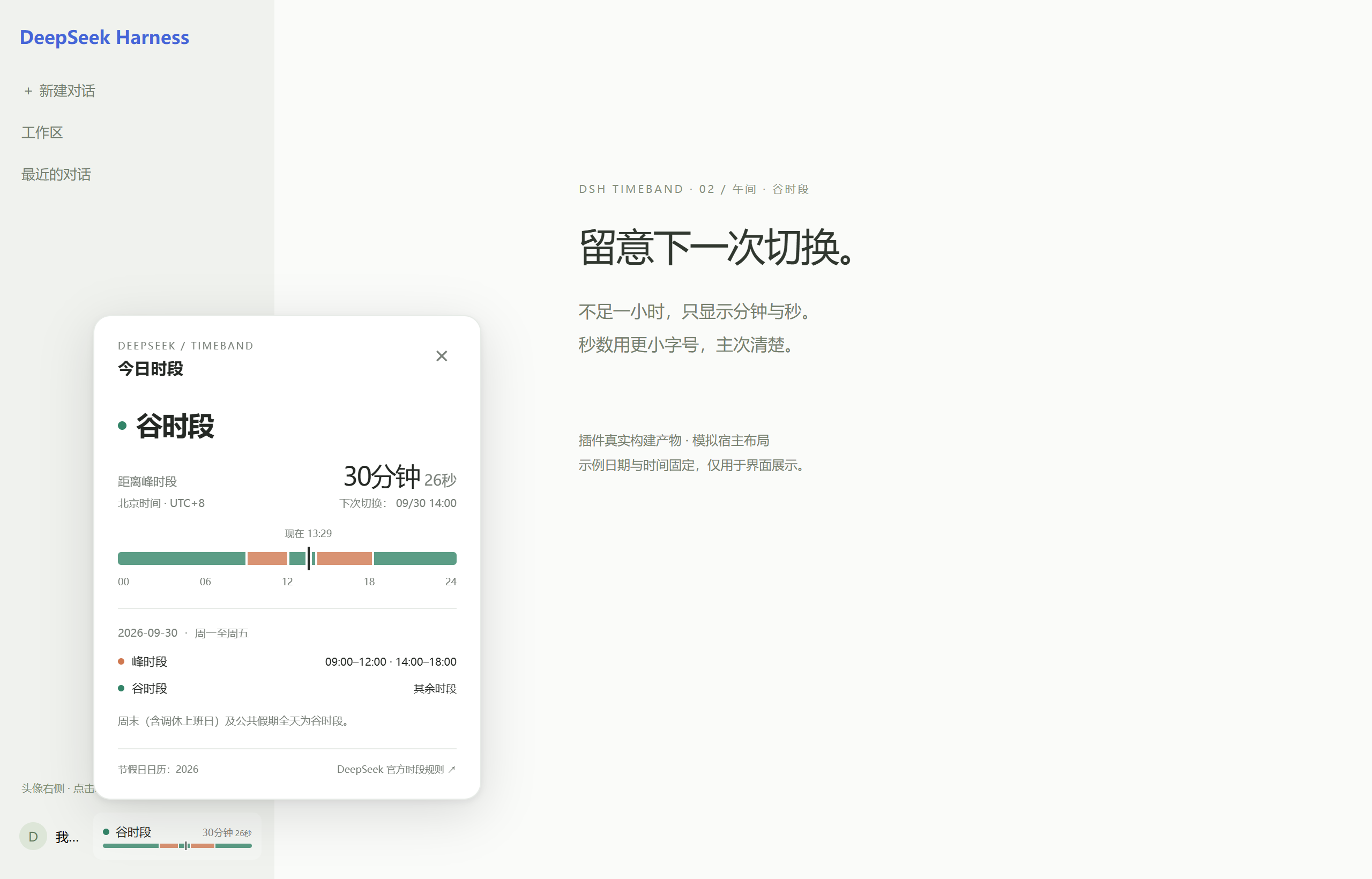Click the 头像右侧 · 点击 hint text
The width and height of the screenshot is (1372, 879).
(58, 788)
